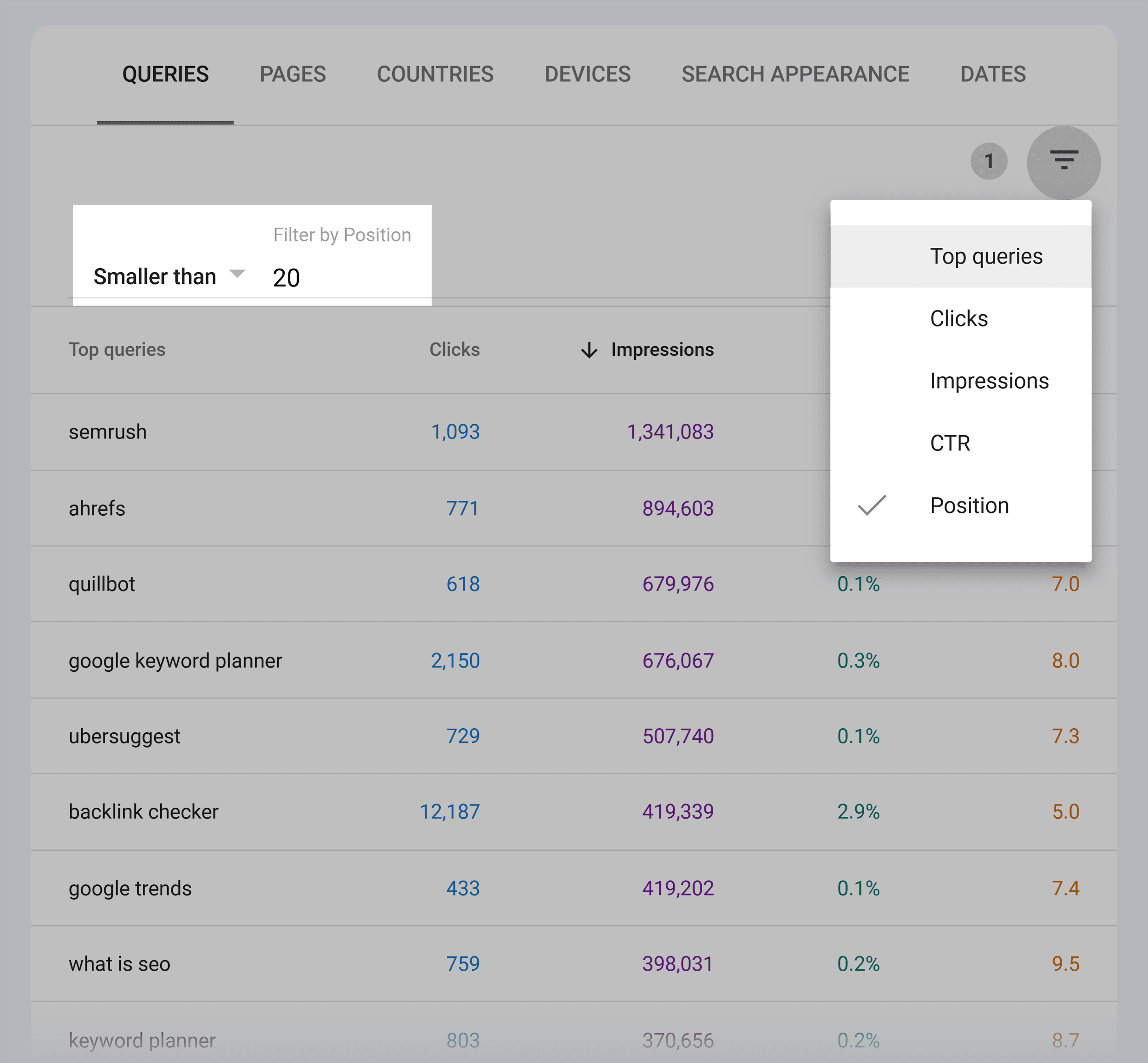Go to the Dates tab
1148x1063 pixels.
click(x=993, y=74)
